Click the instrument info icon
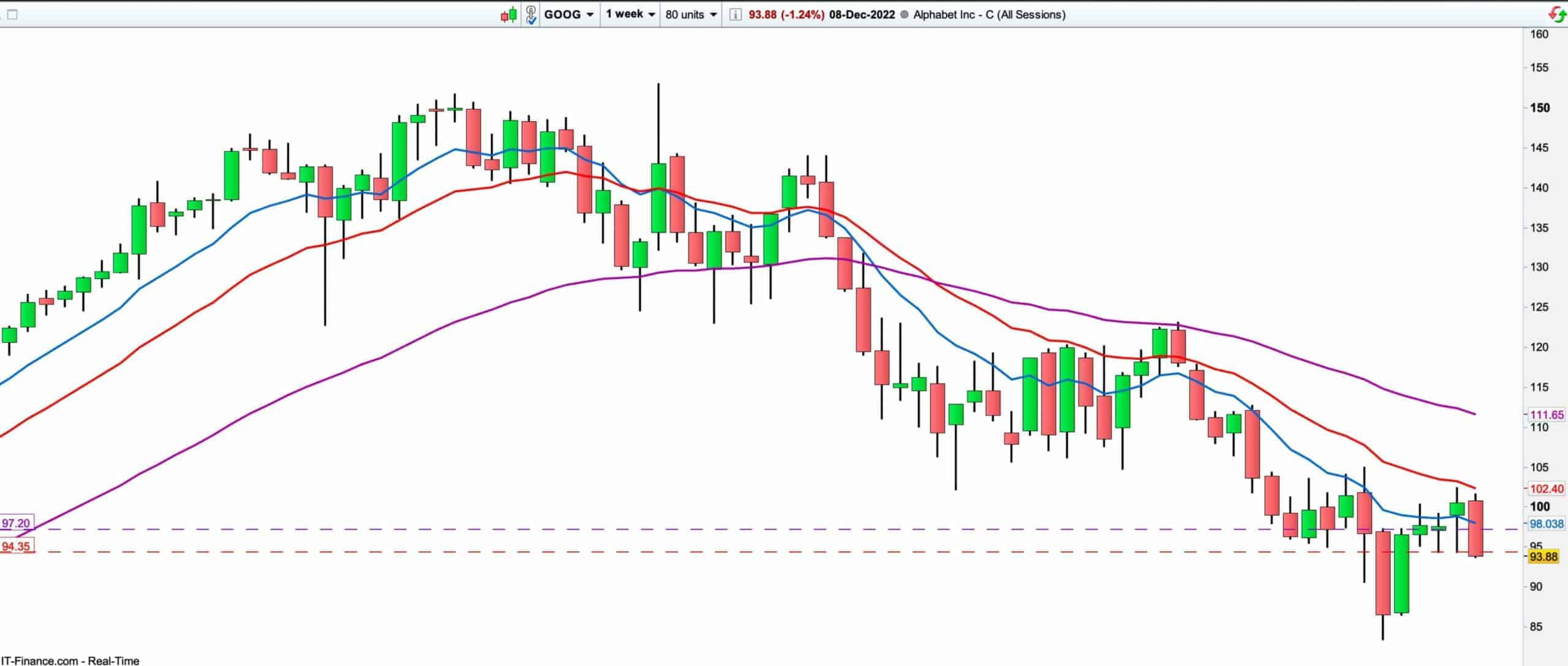The height and width of the screenshot is (666, 1568). [736, 15]
